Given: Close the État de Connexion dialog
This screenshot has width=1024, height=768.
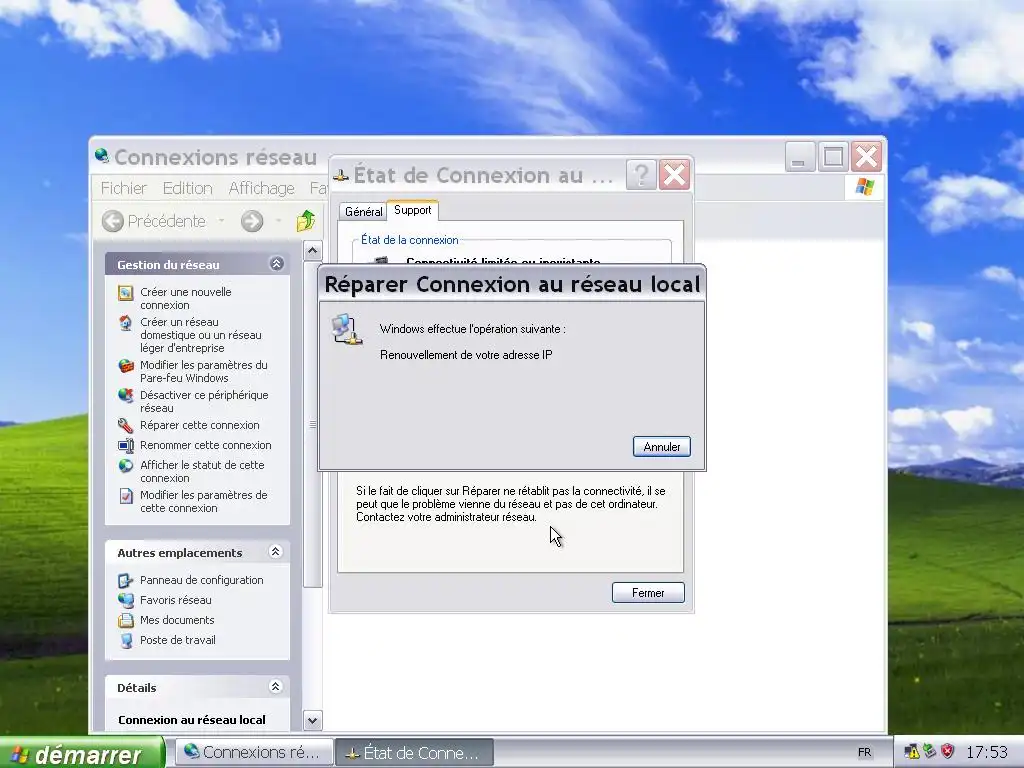Looking at the screenshot, I should pos(674,175).
